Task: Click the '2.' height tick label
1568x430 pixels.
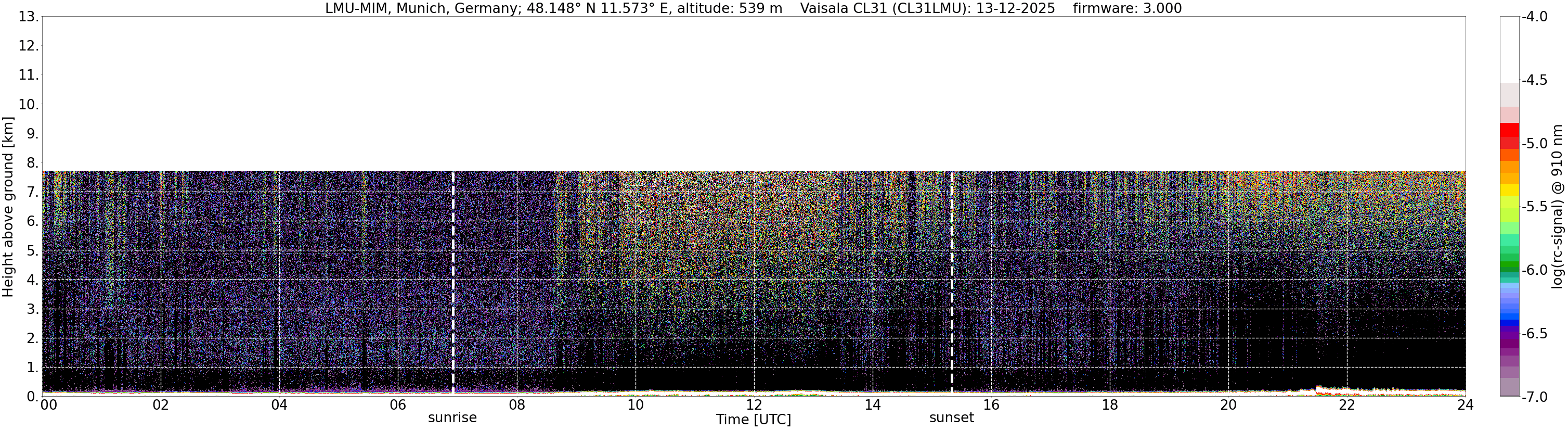Action: (x=33, y=338)
